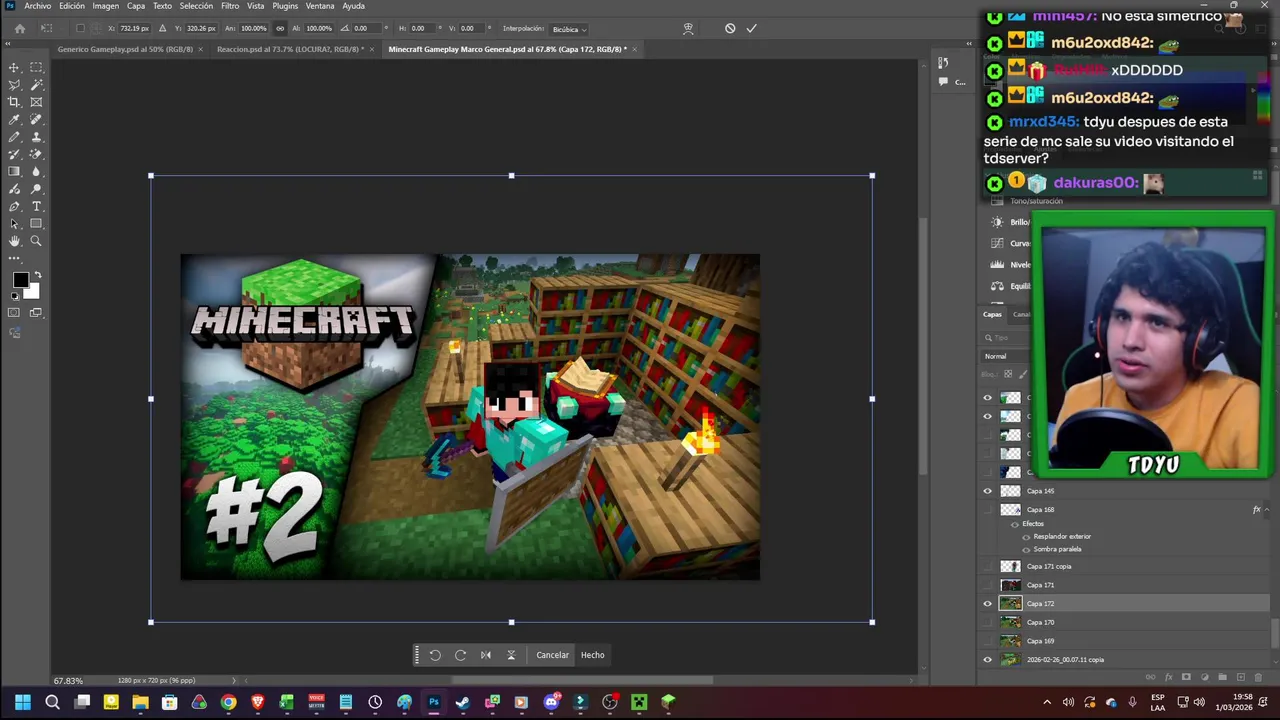1280x720 pixels.
Task: Select the Magic Wand tool
Action: tap(36, 85)
